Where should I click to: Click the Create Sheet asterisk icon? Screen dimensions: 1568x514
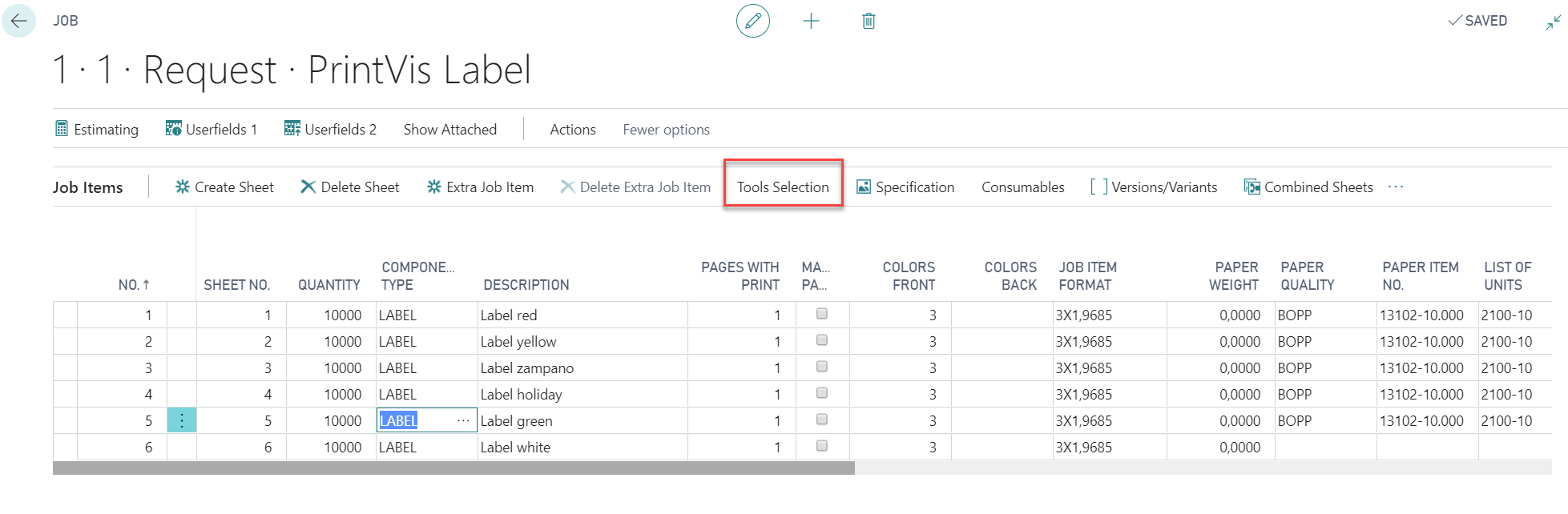(183, 187)
